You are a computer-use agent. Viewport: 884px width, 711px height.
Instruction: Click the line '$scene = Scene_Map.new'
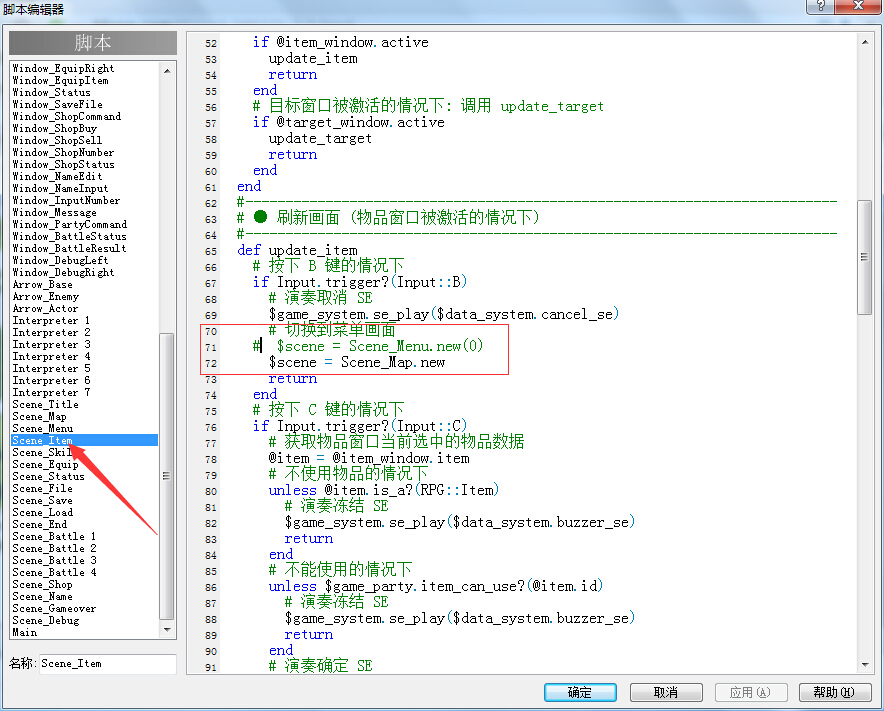tap(357, 363)
